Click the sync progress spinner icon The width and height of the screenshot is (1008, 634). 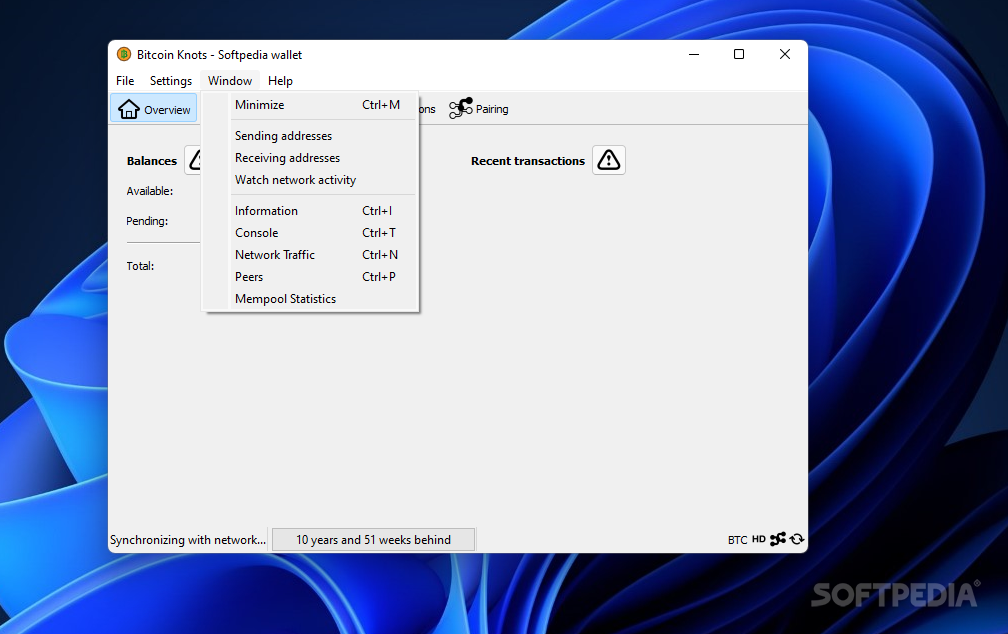click(797, 539)
